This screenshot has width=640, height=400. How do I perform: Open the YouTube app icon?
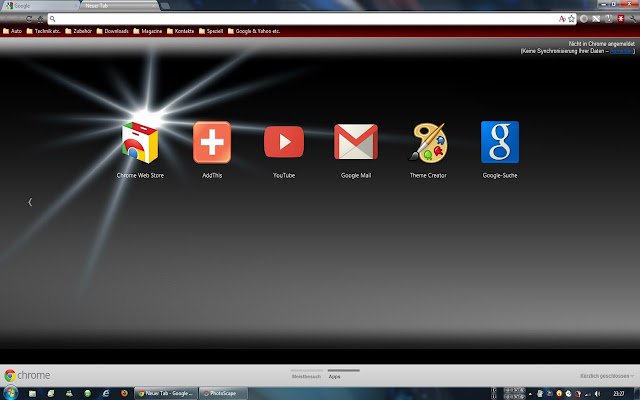[284, 142]
